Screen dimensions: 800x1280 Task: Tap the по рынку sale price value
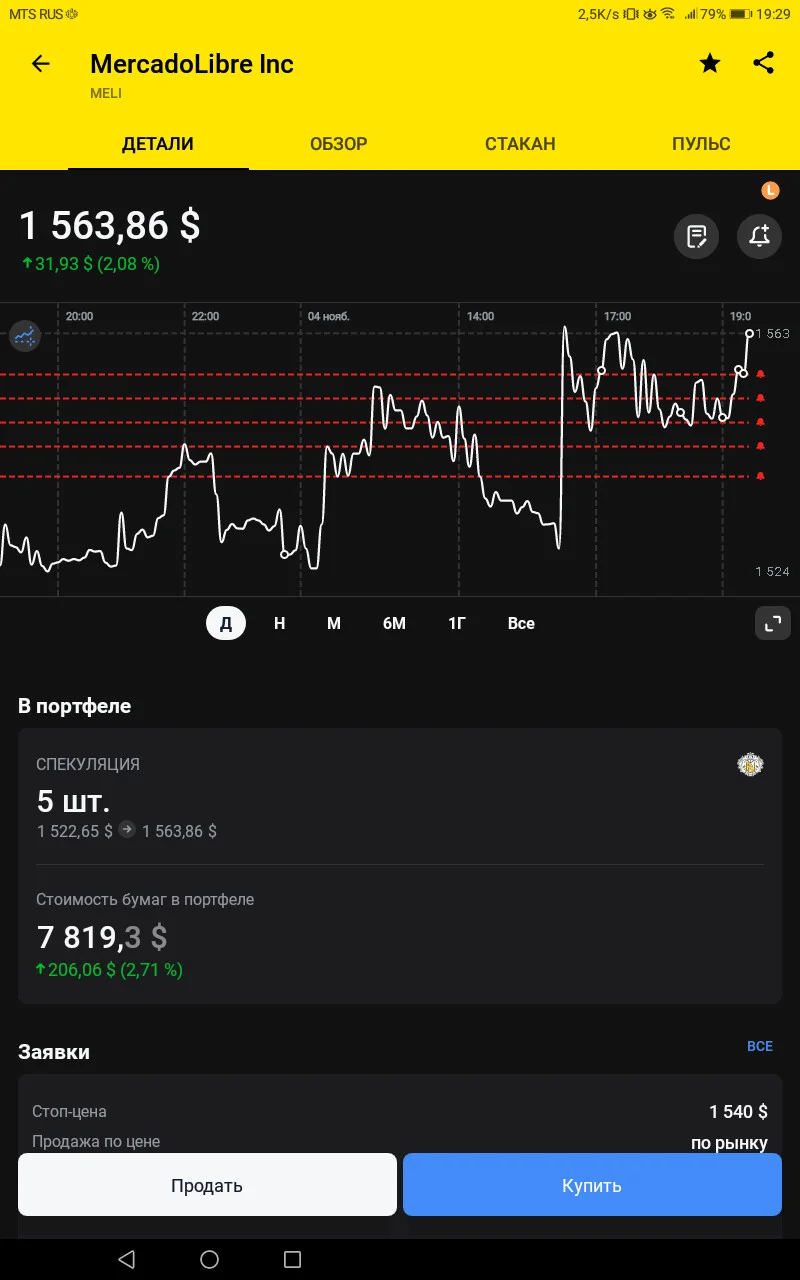(x=729, y=1143)
